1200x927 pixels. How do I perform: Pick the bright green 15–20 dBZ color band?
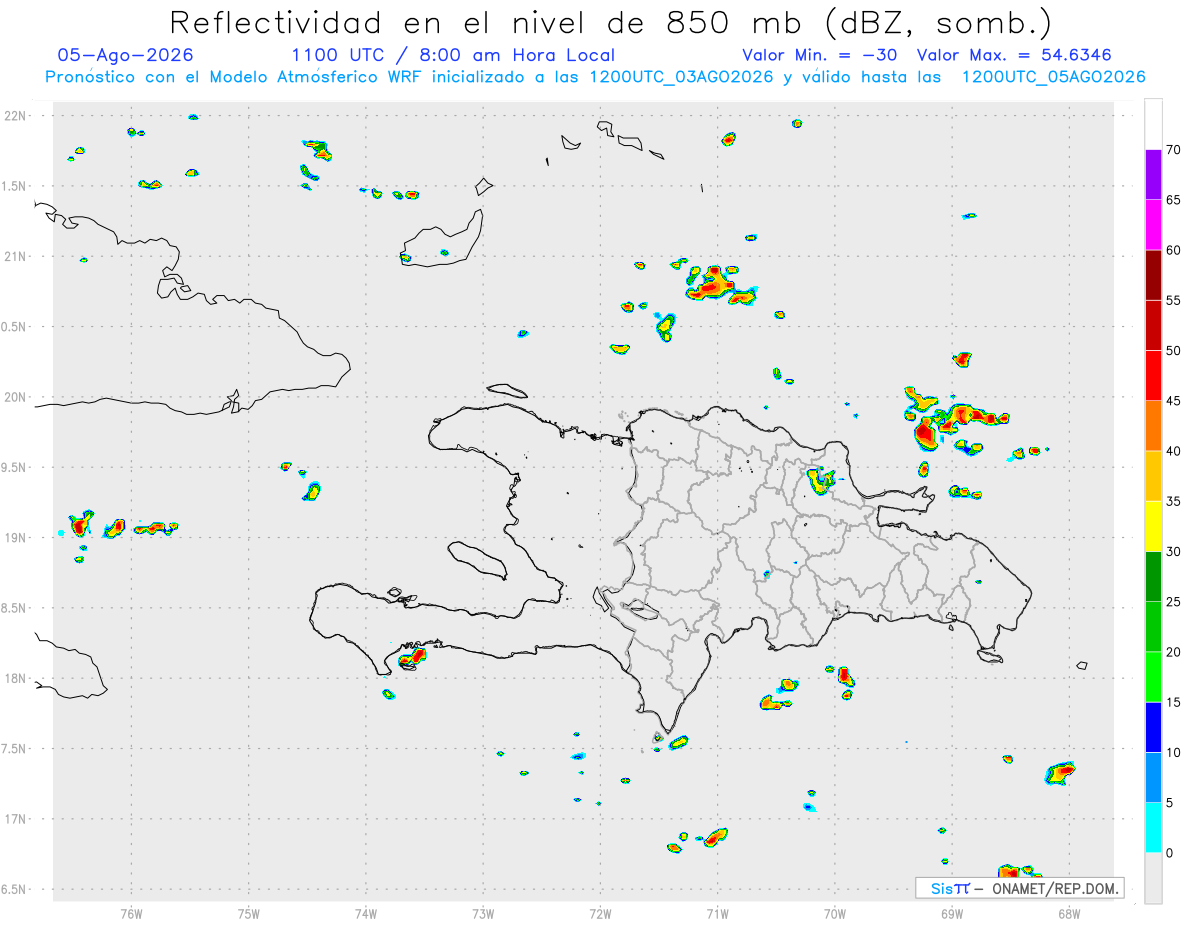1153,677
